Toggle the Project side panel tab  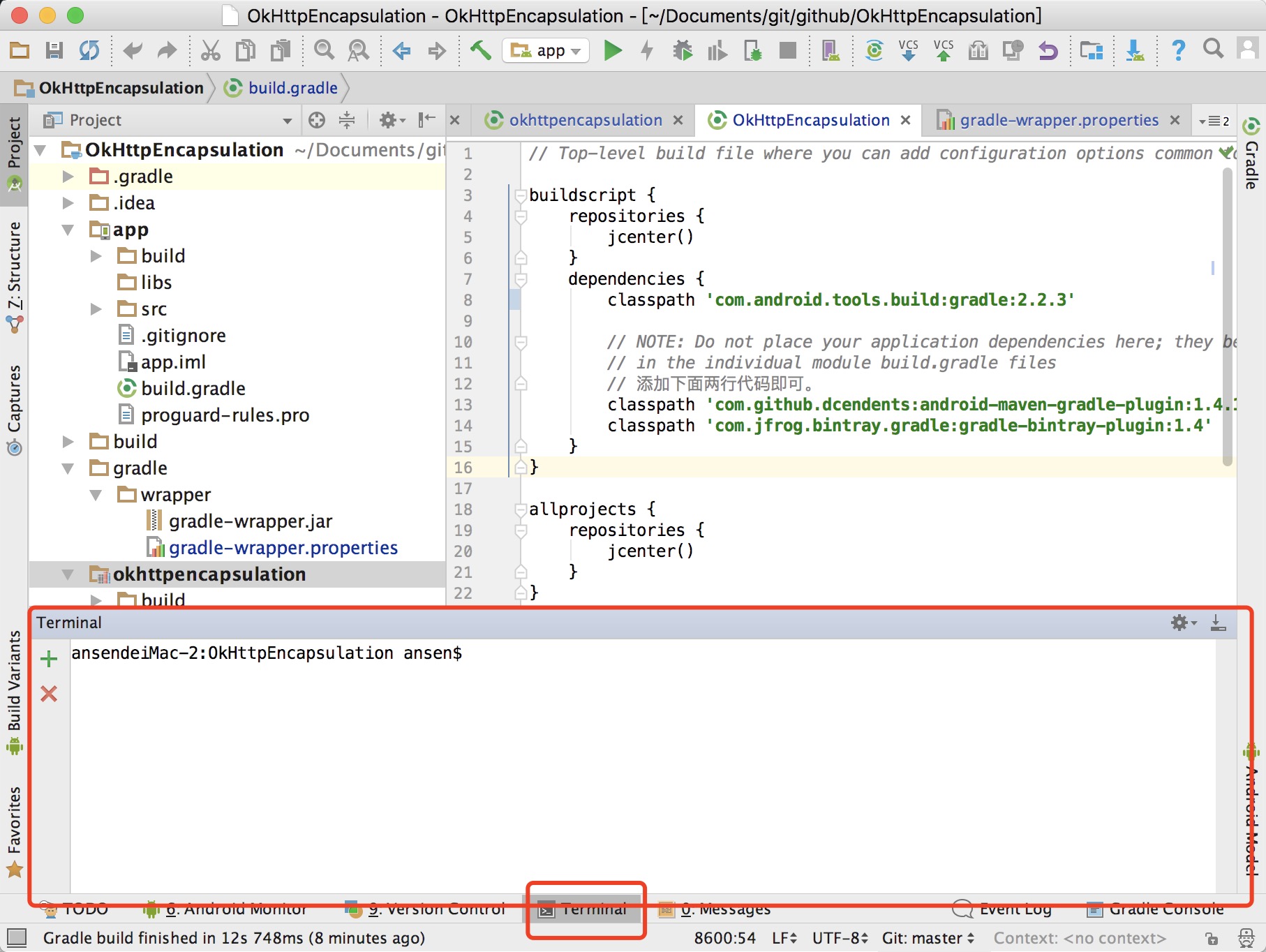[14, 154]
